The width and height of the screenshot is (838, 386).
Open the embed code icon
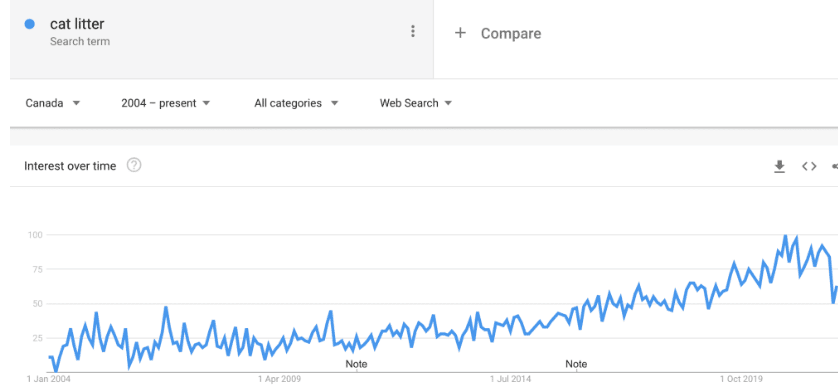809,166
